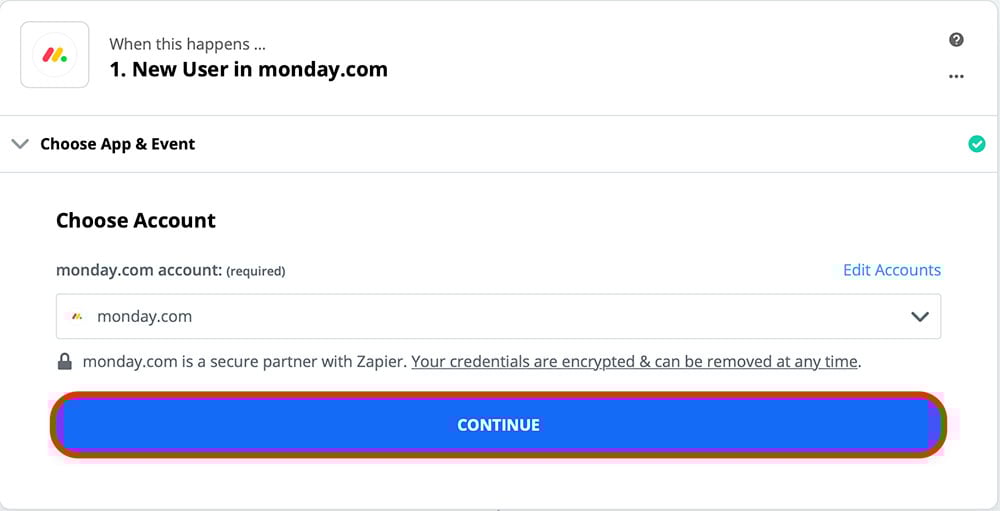This screenshot has width=1000, height=511.
Task: Click the Choose App & Event section header
Action: (x=118, y=144)
